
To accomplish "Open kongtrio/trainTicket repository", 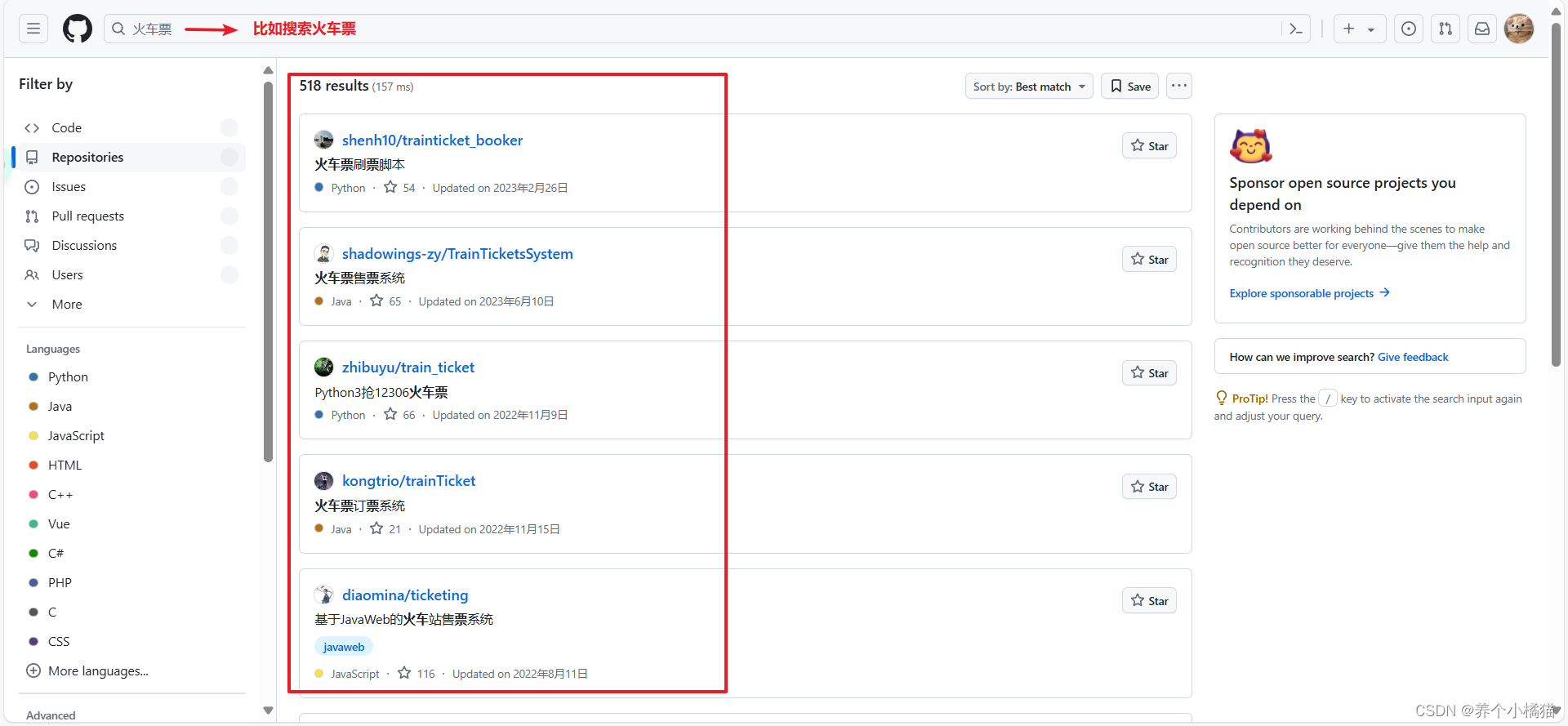I will pyautogui.click(x=408, y=481).
